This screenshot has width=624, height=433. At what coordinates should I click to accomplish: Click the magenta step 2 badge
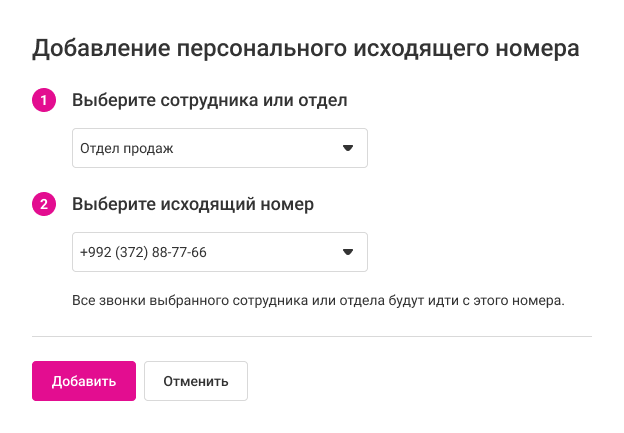tap(43, 205)
